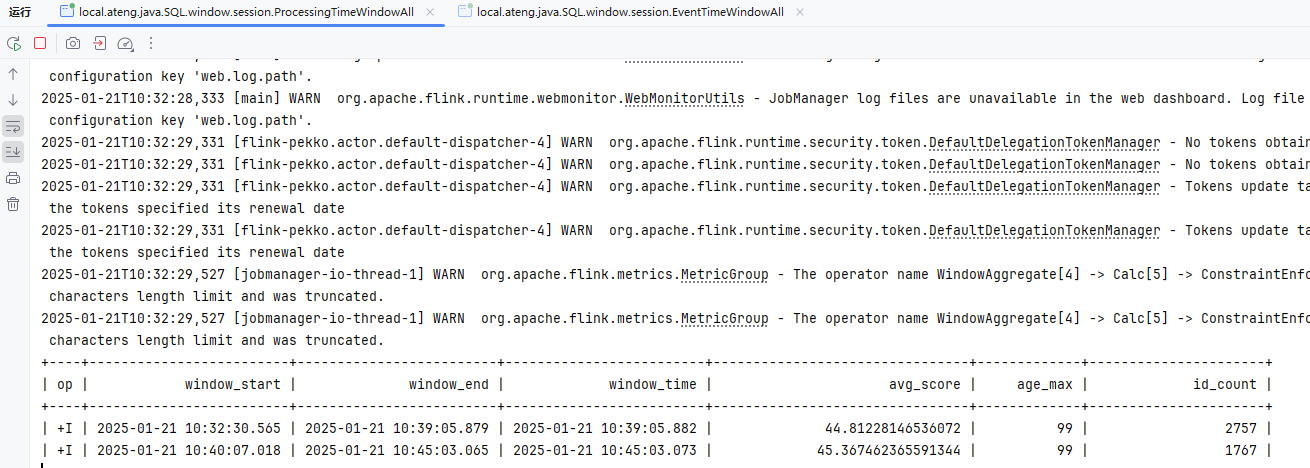Click the avg_score column header in output

[924, 384]
